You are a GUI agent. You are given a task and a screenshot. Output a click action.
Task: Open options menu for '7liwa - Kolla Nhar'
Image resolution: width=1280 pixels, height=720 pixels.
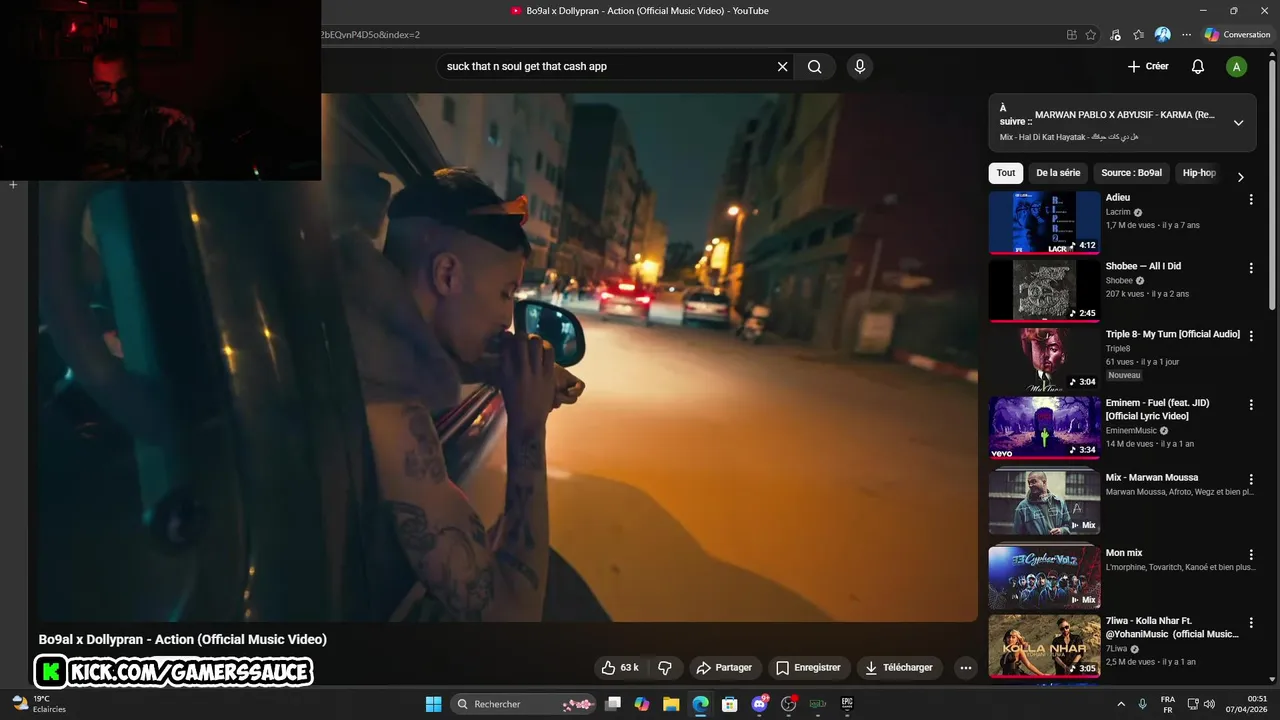click(1251, 623)
